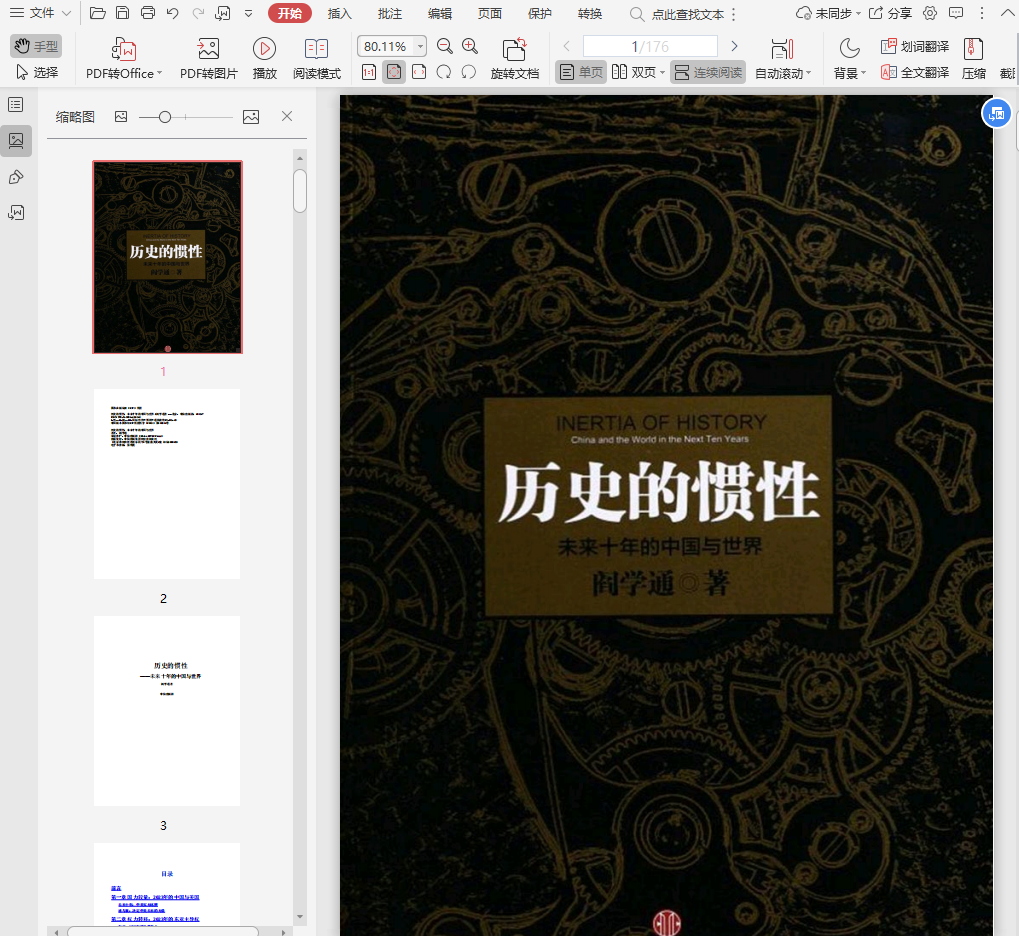Click the Redo arrow icon
The width and height of the screenshot is (1019, 936).
(x=198, y=13)
